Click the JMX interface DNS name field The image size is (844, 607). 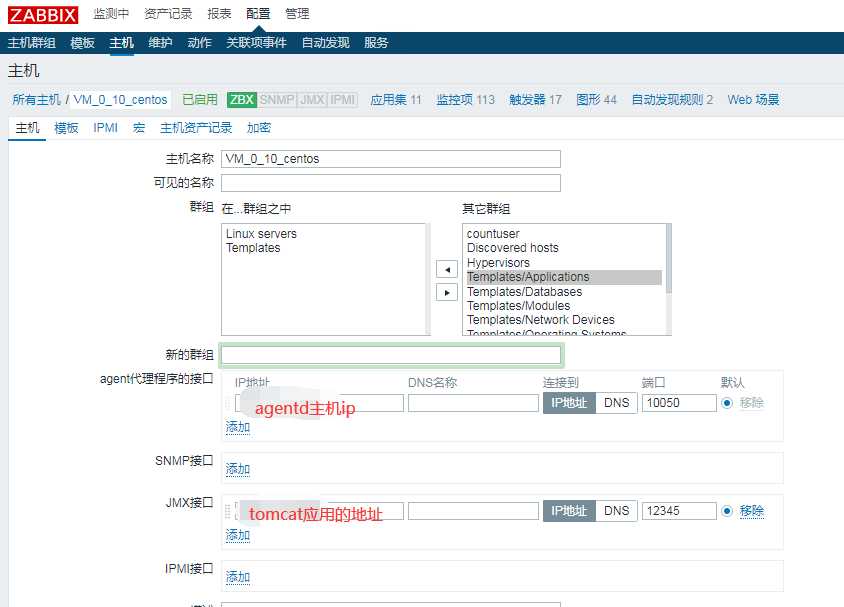click(x=473, y=511)
